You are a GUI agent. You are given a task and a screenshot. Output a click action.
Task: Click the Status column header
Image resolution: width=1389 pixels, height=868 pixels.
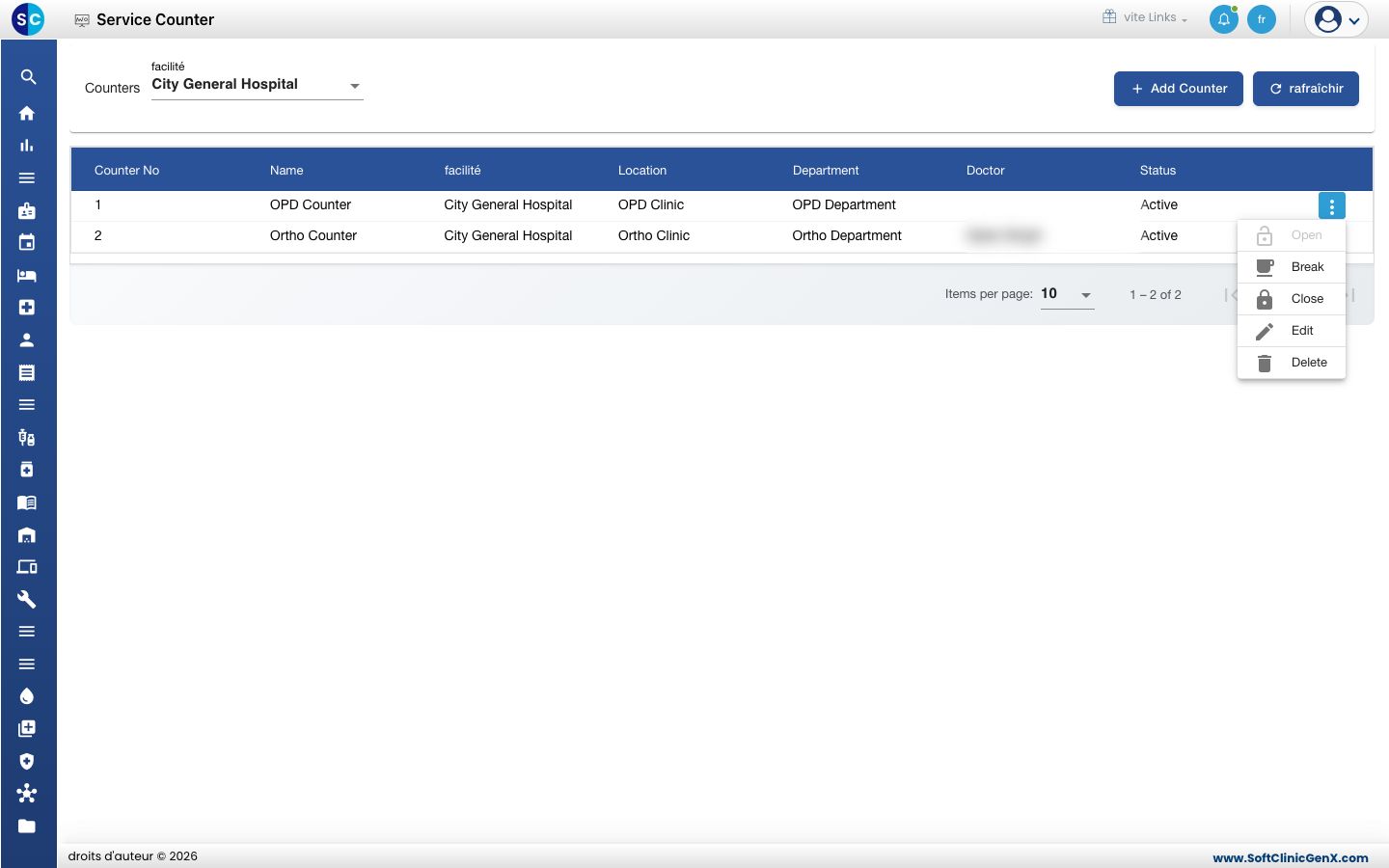tap(1157, 171)
